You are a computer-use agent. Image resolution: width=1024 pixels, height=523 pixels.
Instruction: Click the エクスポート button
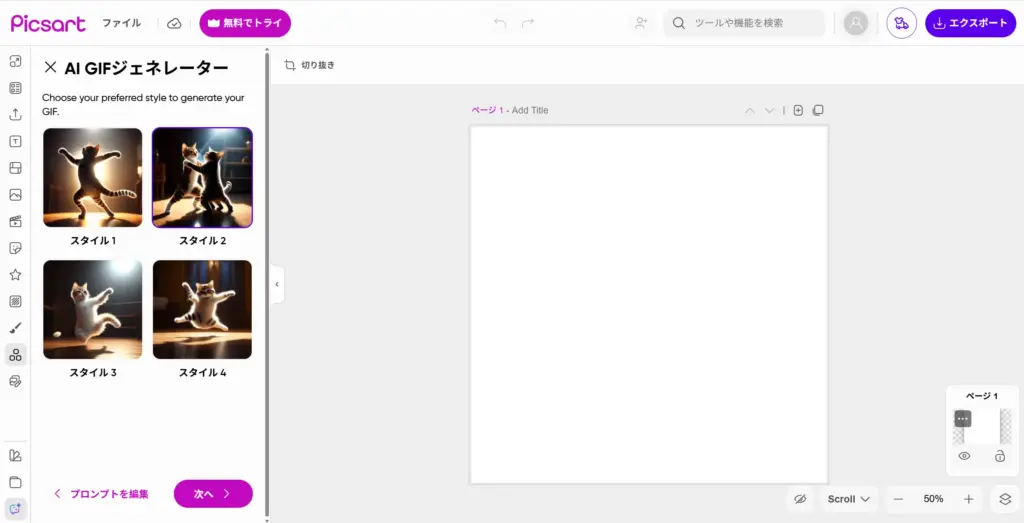pos(970,23)
